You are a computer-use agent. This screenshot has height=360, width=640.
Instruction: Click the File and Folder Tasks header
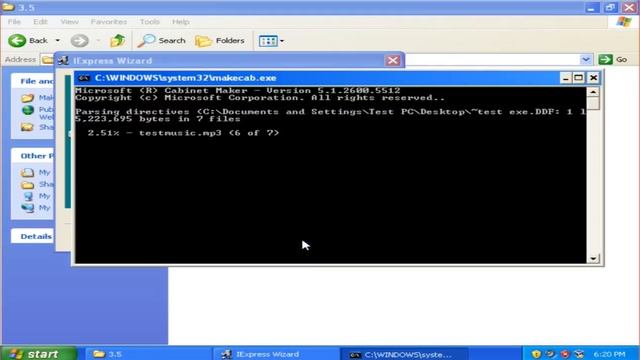(x=33, y=81)
